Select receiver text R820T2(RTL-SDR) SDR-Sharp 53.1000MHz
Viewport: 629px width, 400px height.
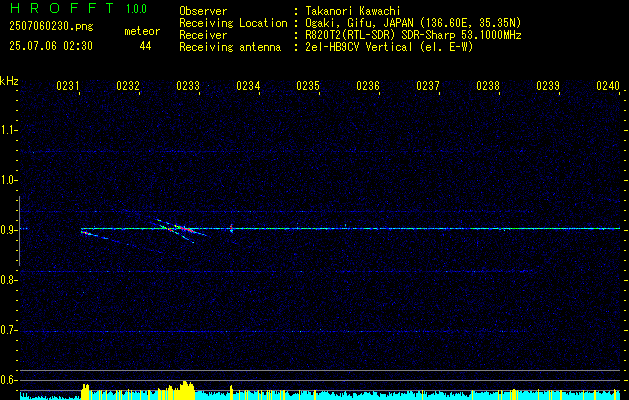(413, 35)
